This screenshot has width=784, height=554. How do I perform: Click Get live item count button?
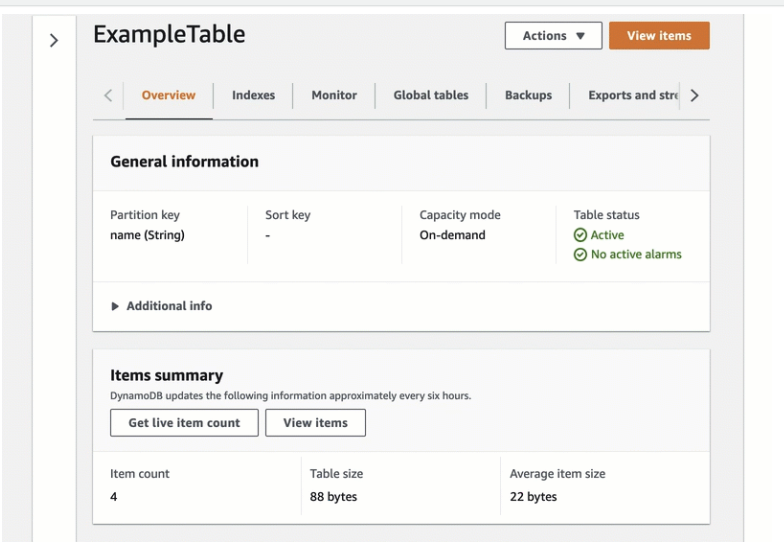(x=184, y=423)
